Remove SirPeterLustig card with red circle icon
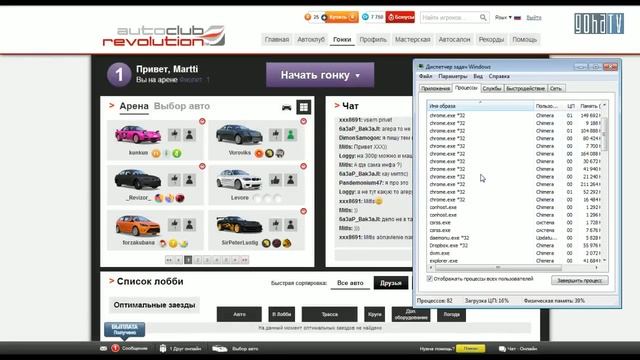Image resolution: width=640 pixels, height=360 pixels. click(x=303, y=211)
